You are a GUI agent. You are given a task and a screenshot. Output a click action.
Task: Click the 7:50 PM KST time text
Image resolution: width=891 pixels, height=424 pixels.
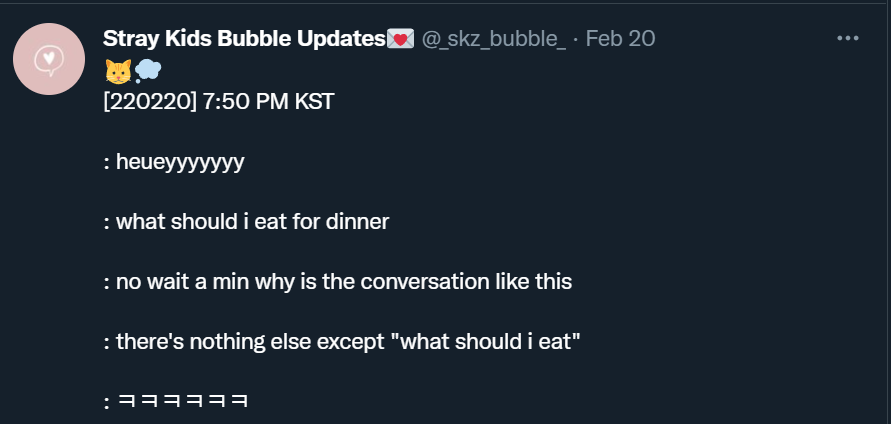pos(268,102)
